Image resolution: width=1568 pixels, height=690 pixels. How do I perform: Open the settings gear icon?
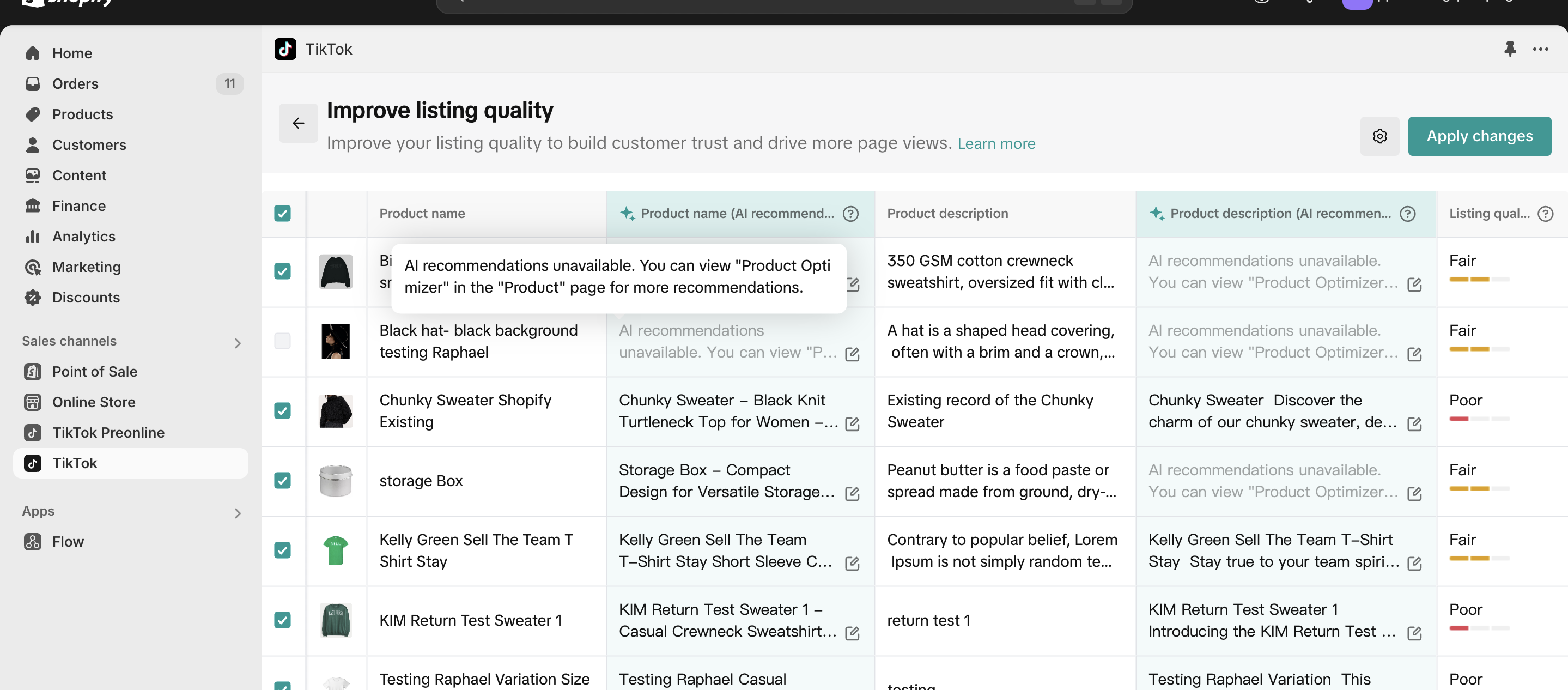[1379, 136]
